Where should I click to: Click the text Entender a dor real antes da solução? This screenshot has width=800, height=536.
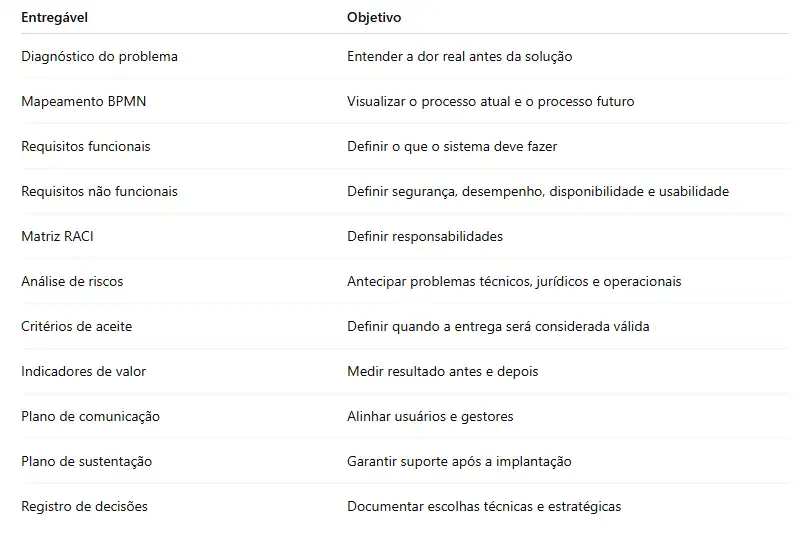pos(460,56)
